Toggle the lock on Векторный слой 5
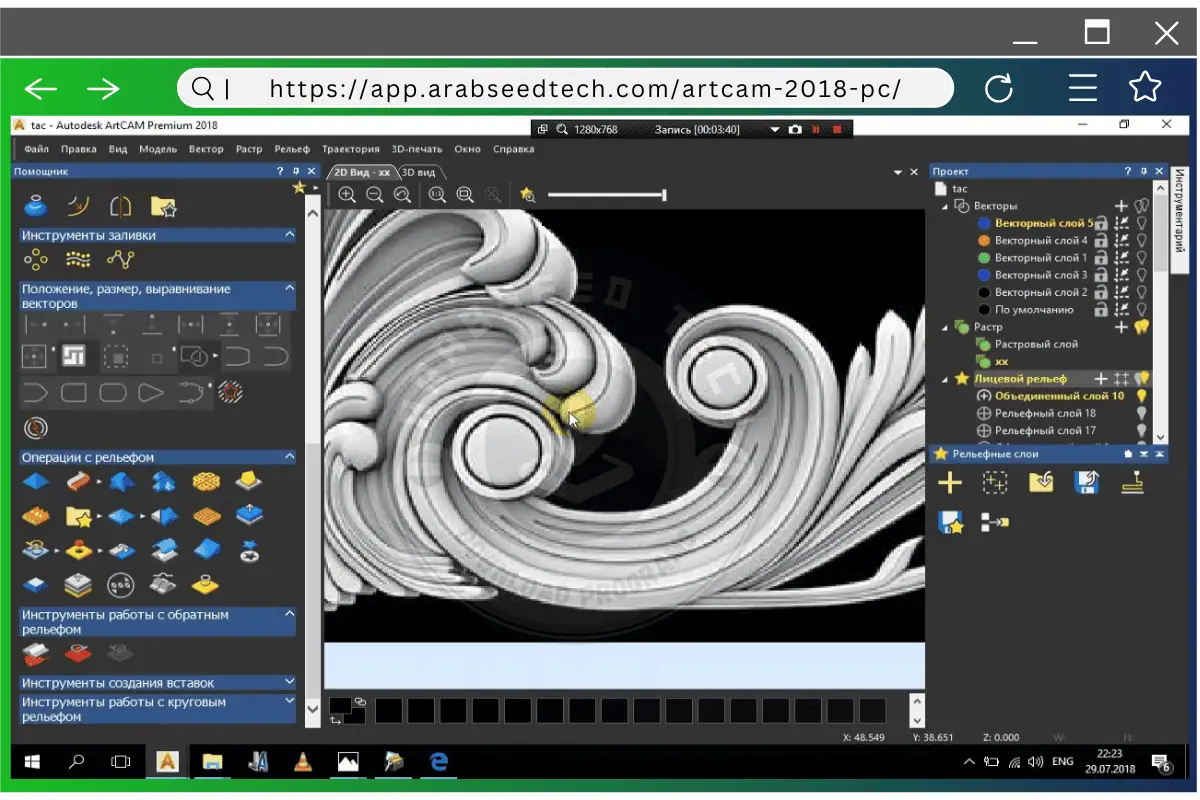The image size is (1200, 800). [1101, 223]
